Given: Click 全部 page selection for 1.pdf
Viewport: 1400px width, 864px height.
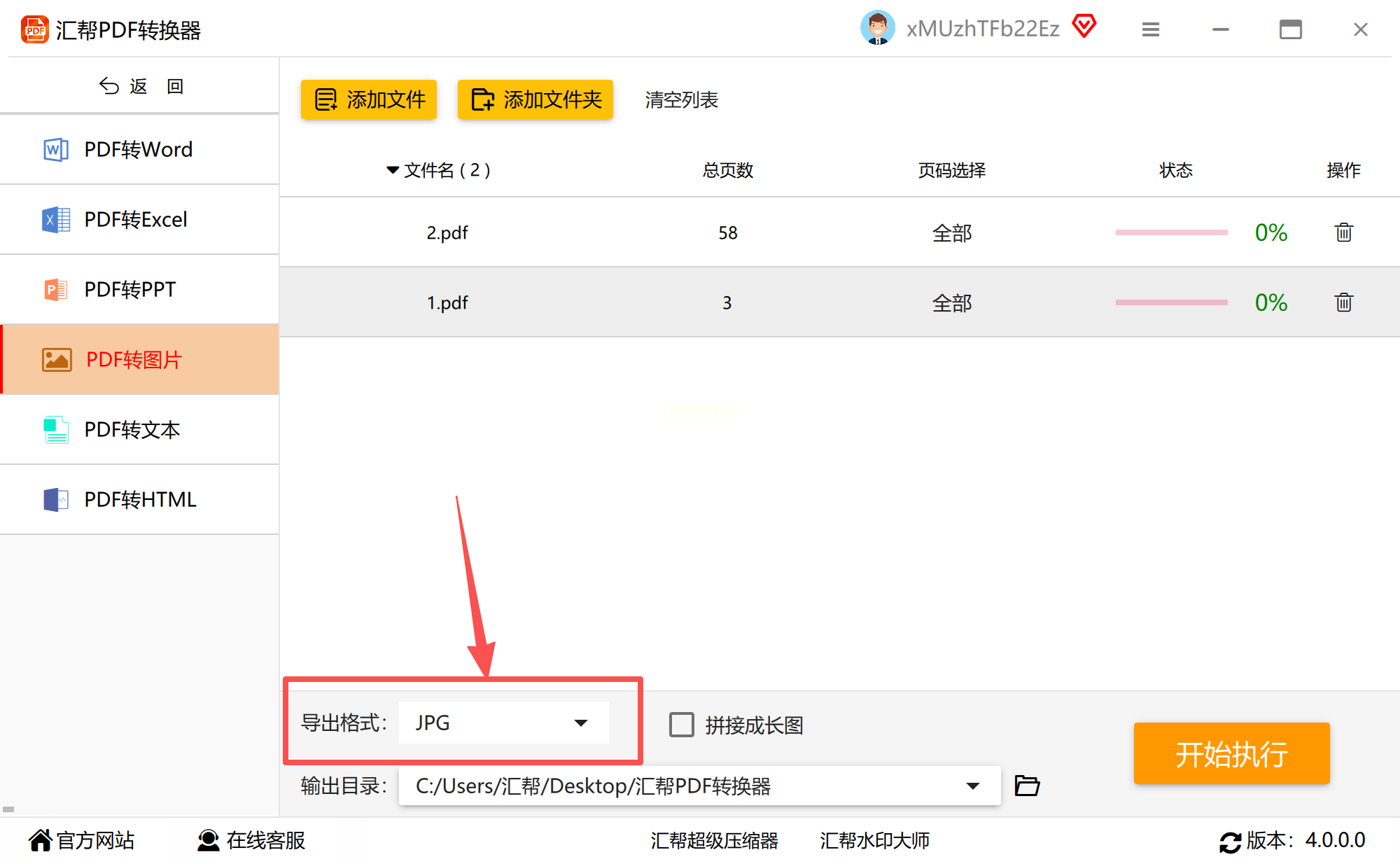Looking at the screenshot, I should coord(951,302).
